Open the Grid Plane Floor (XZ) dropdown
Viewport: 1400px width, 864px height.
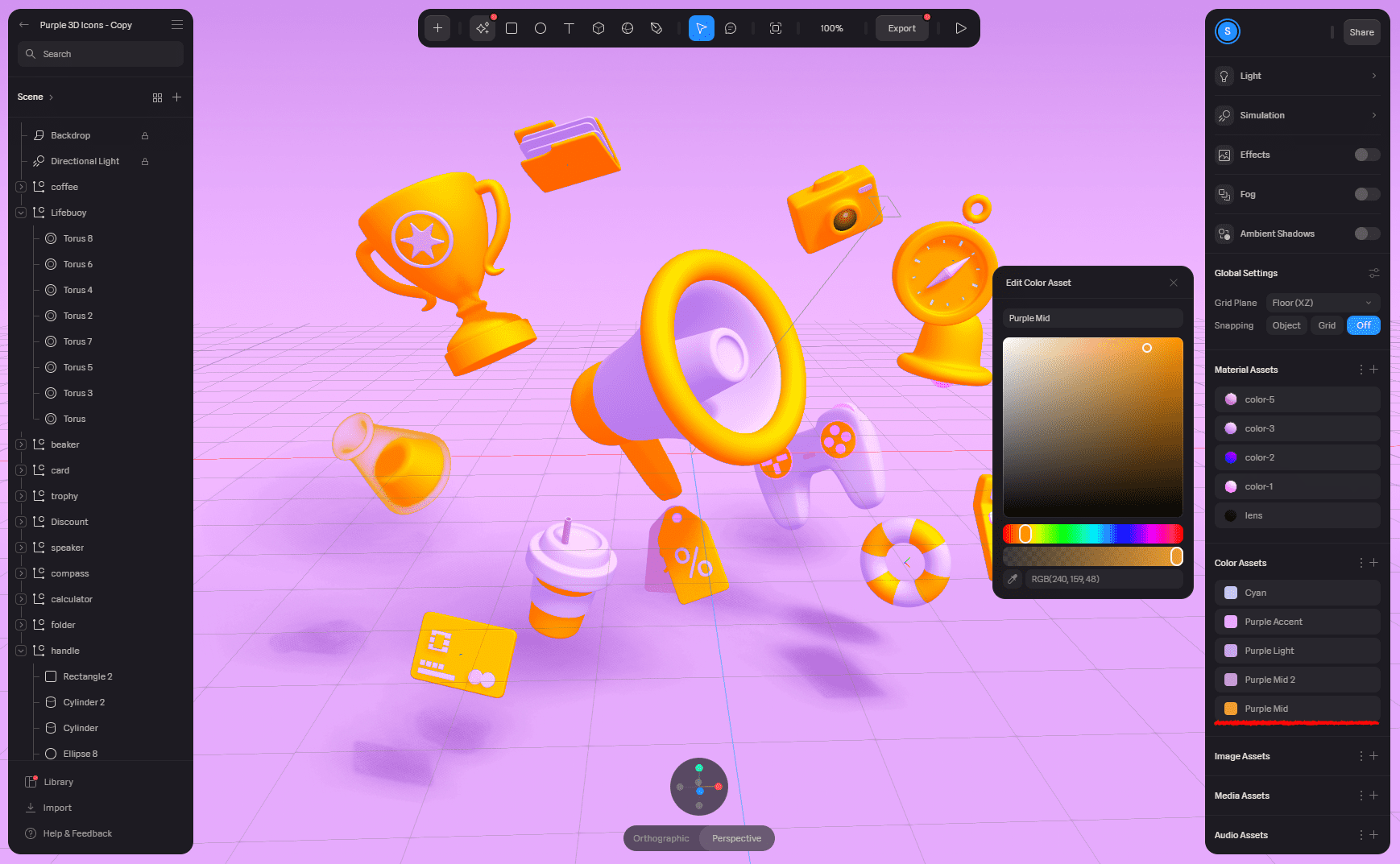pos(1323,303)
